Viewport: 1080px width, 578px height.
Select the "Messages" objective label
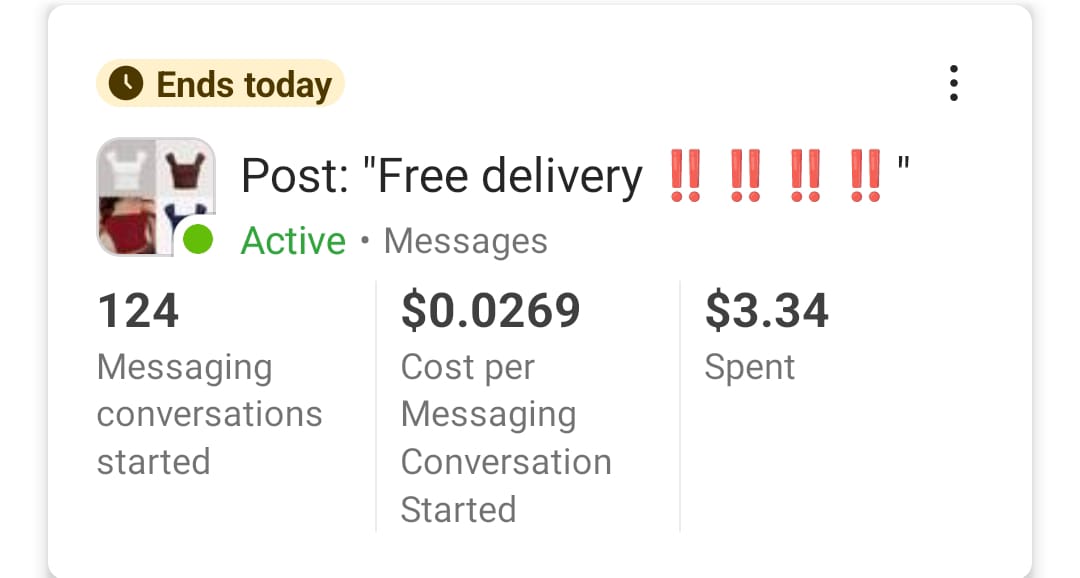[x=465, y=241]
